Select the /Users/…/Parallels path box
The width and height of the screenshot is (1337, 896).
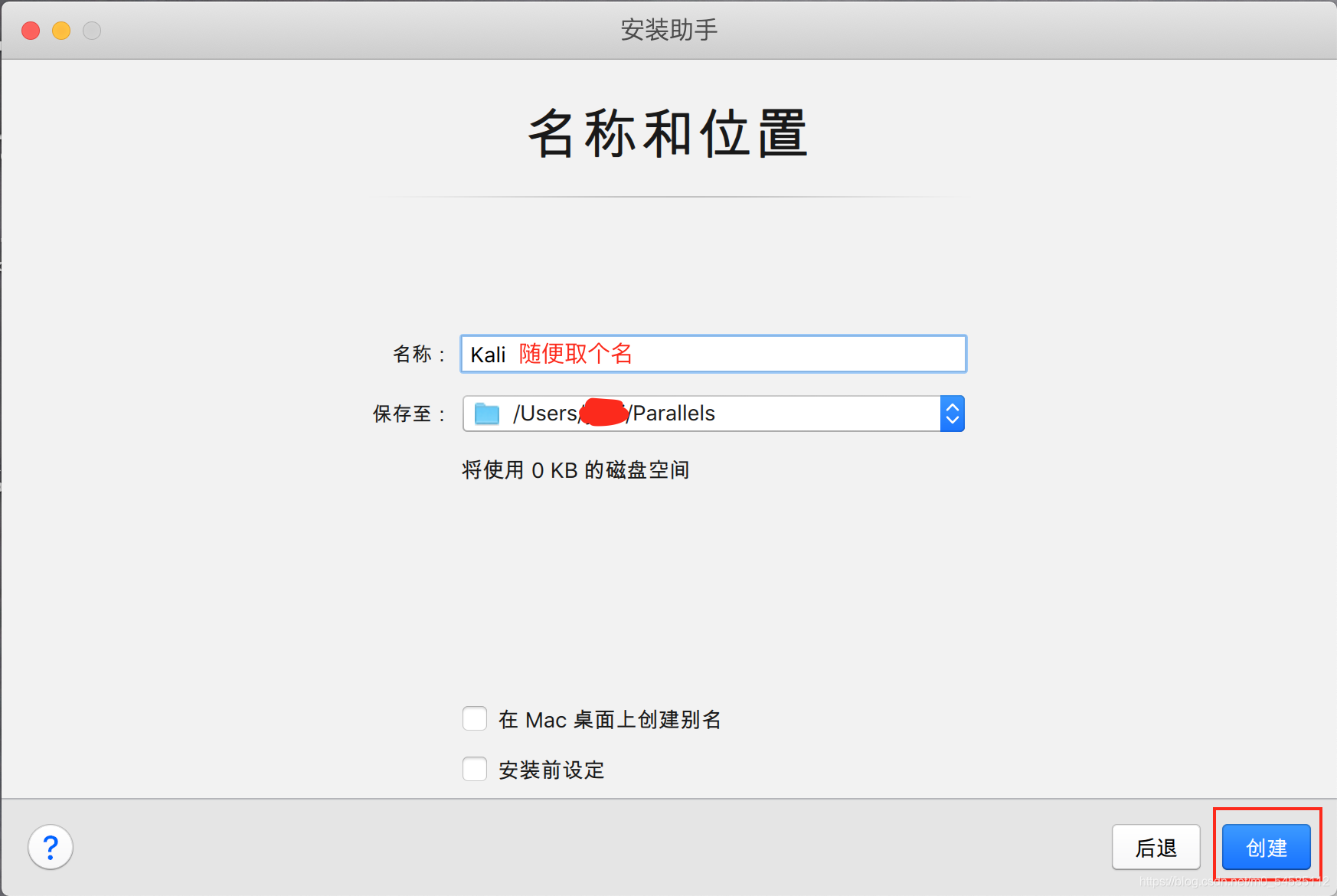pyautogui.click(x=714, y=414)
